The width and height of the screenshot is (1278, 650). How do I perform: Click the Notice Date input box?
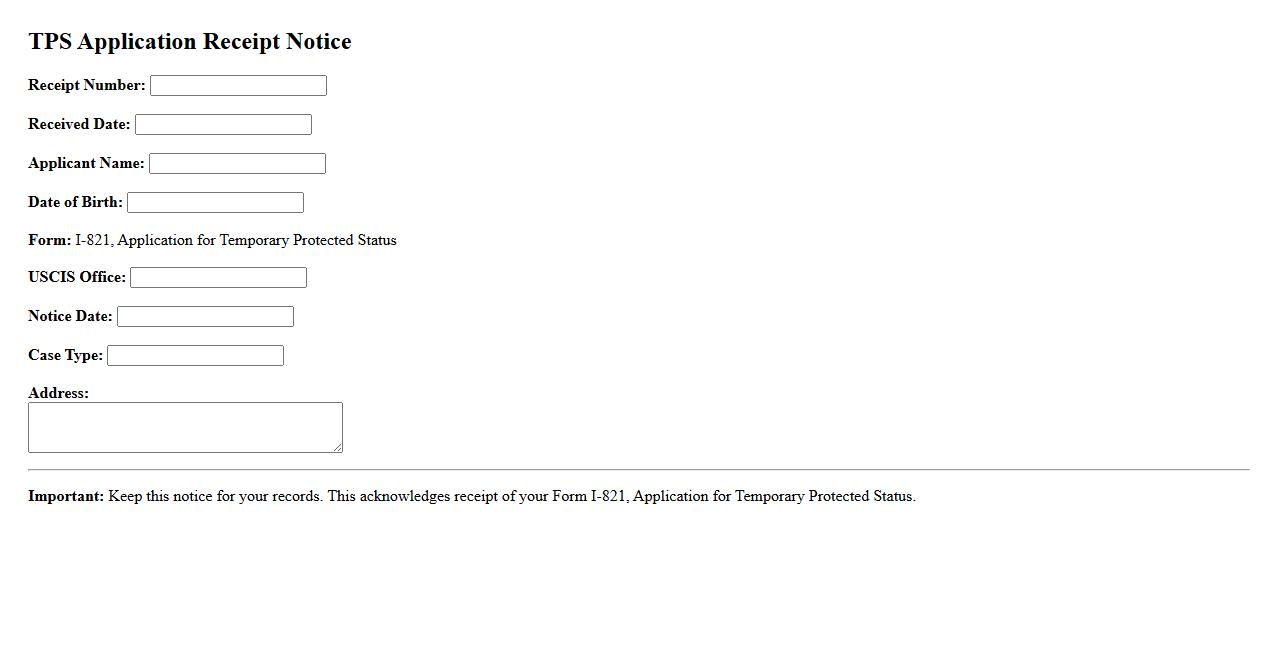(205, 317)
